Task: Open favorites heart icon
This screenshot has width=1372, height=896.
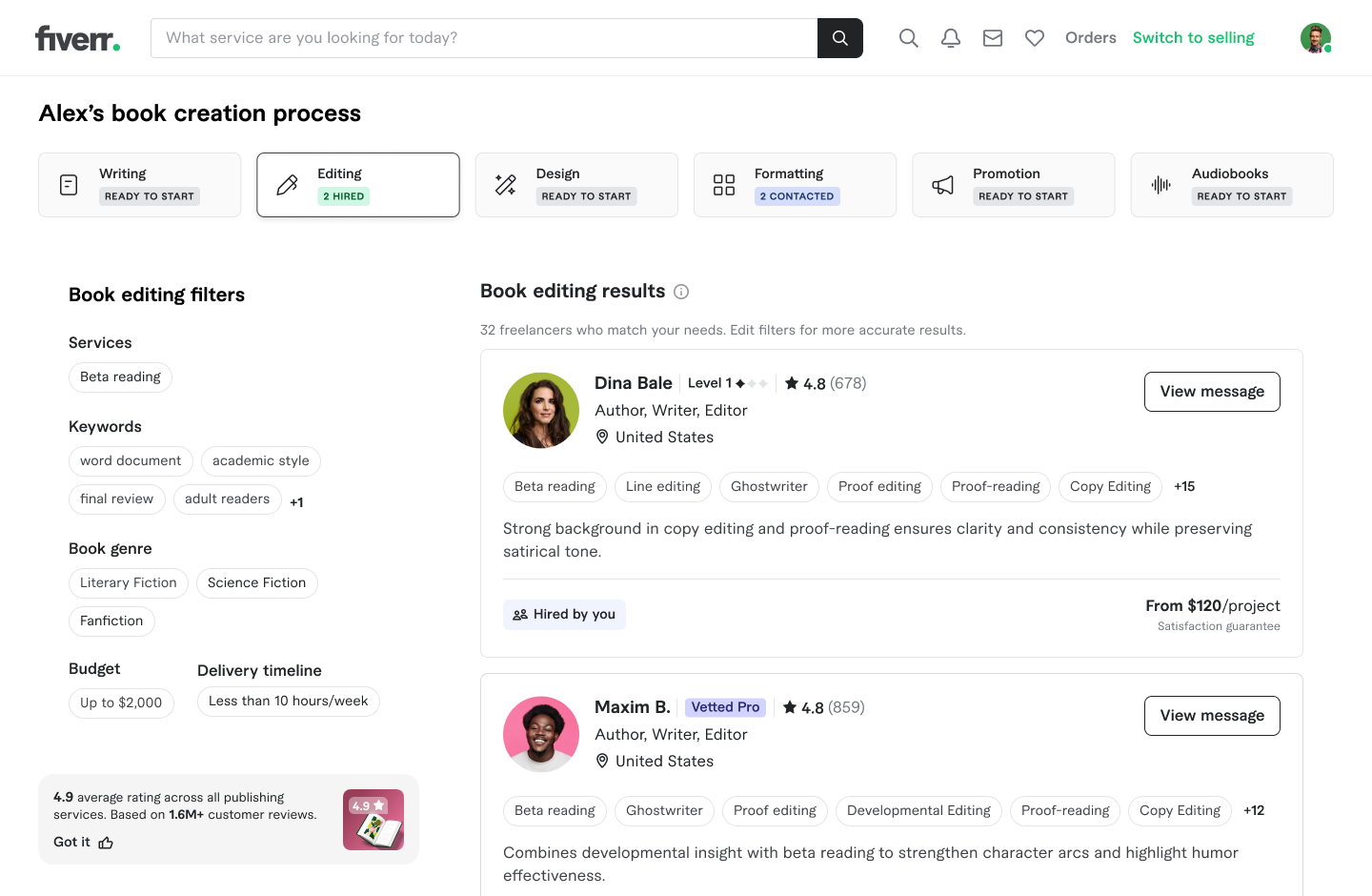Action: coord(1034,38)
